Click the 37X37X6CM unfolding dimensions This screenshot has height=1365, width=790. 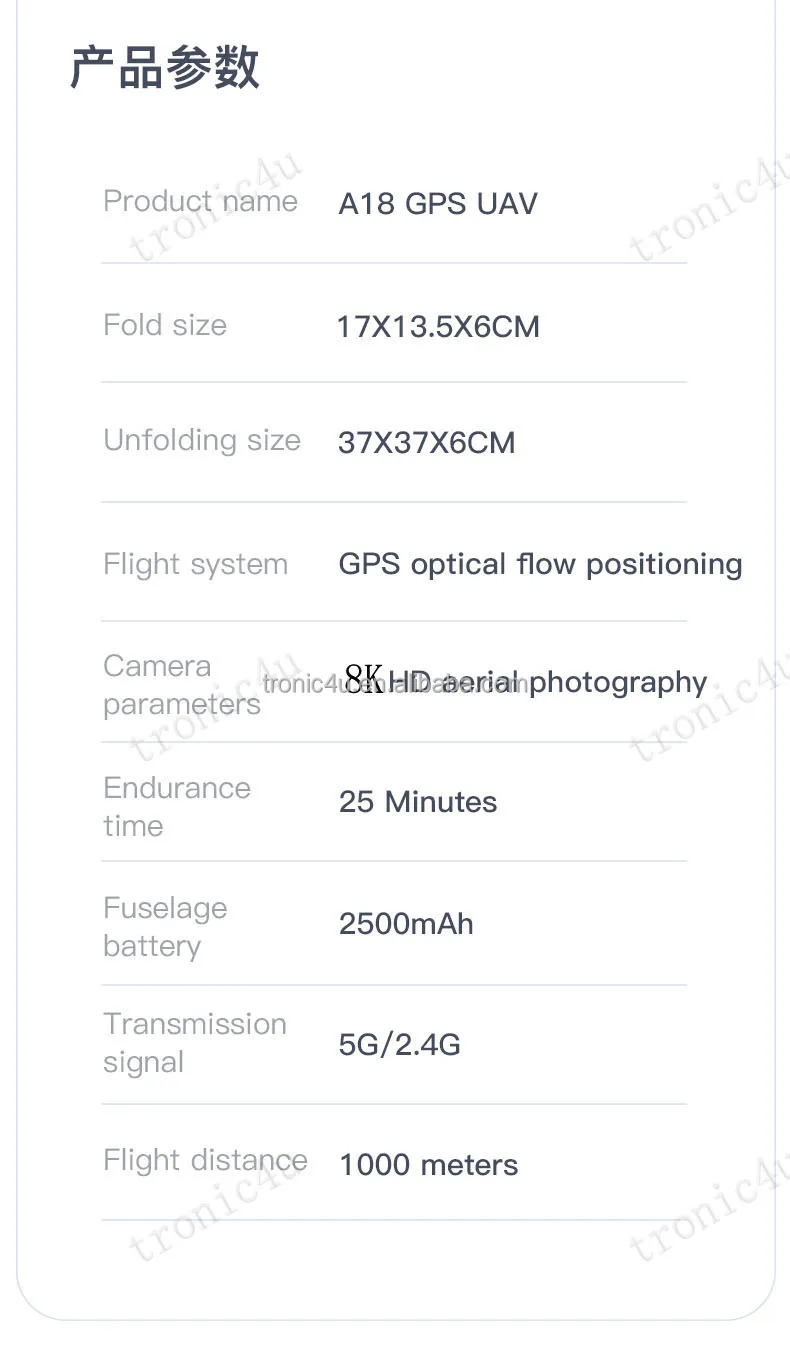(427, 443)
